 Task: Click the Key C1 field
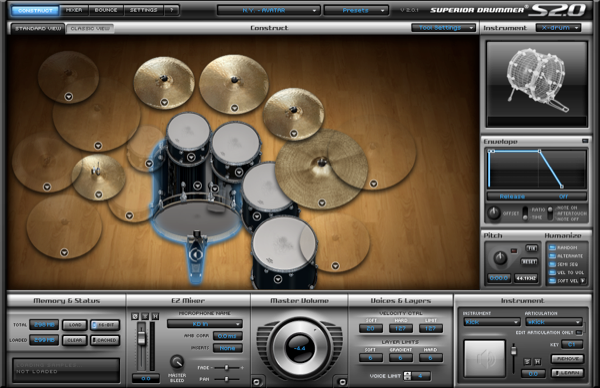572,344
